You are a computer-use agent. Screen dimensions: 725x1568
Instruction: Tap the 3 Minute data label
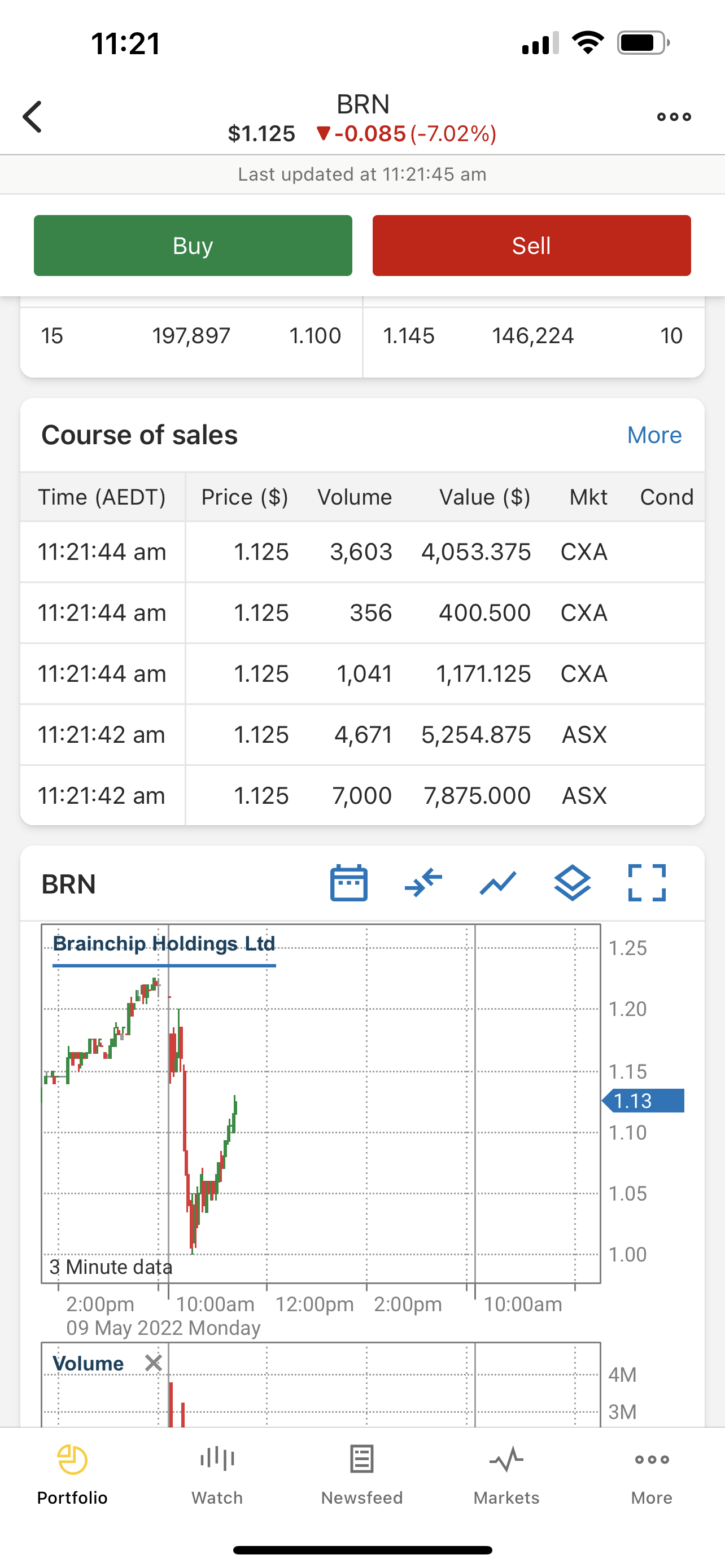pos(111,1267)
